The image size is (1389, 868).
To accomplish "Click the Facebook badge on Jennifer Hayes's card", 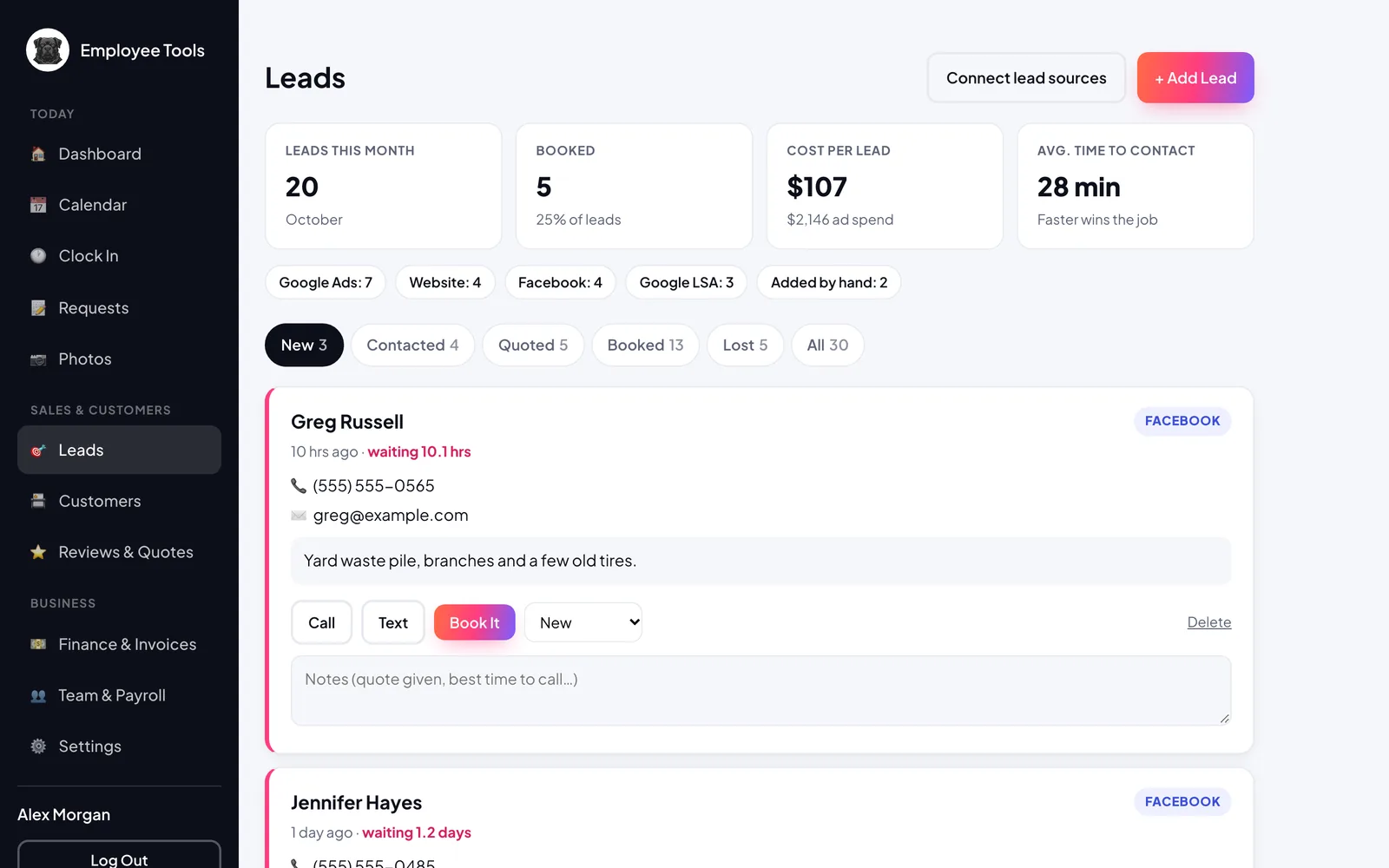I will tap(1182, 802).
